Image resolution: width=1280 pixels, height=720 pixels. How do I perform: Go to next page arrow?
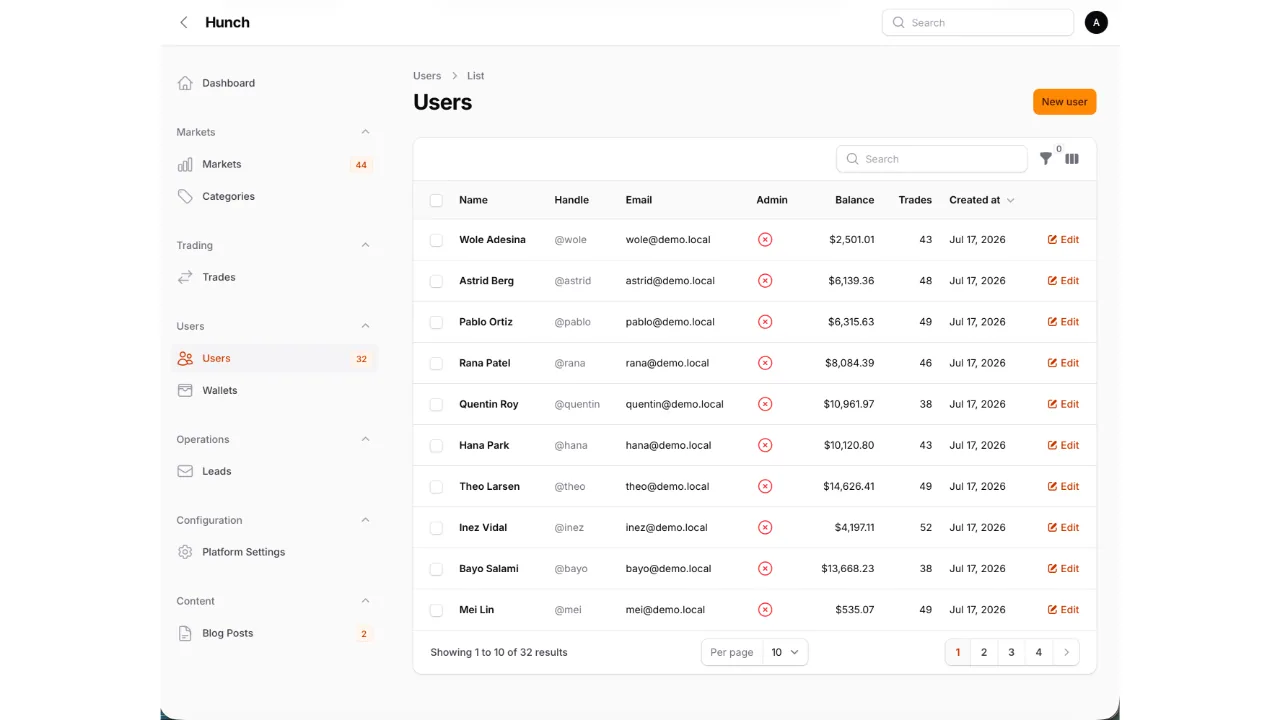pyautogui.click(x=1066, y=652)
